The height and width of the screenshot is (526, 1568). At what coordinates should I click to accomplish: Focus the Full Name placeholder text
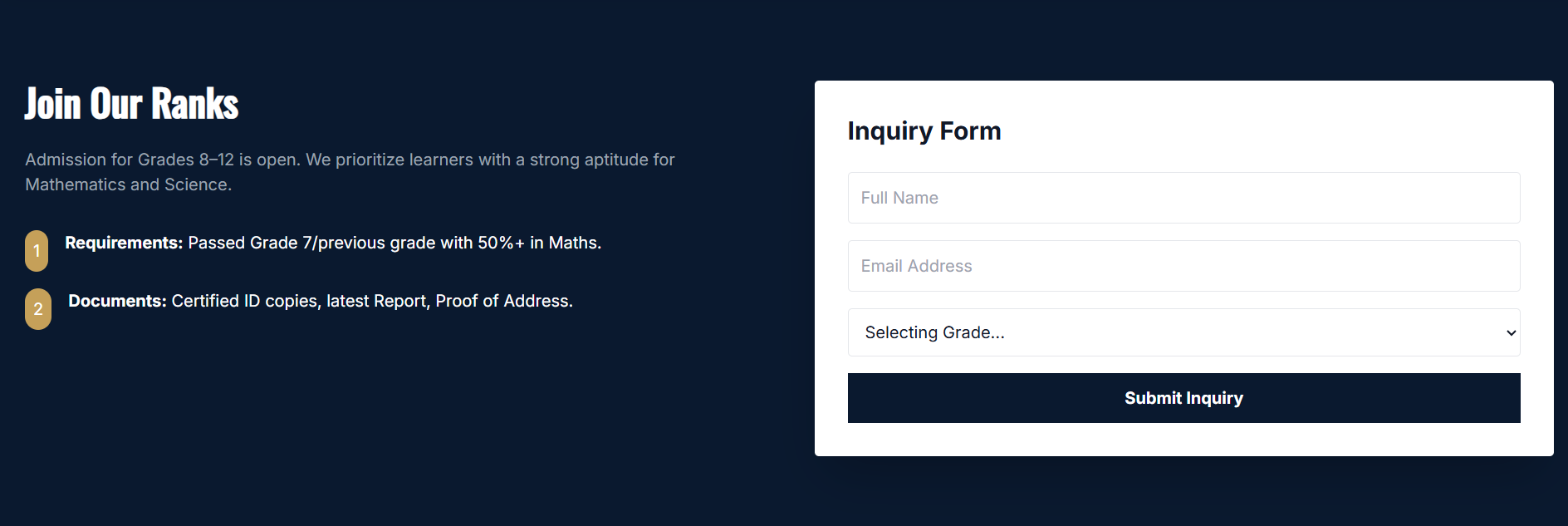[899, 197]
